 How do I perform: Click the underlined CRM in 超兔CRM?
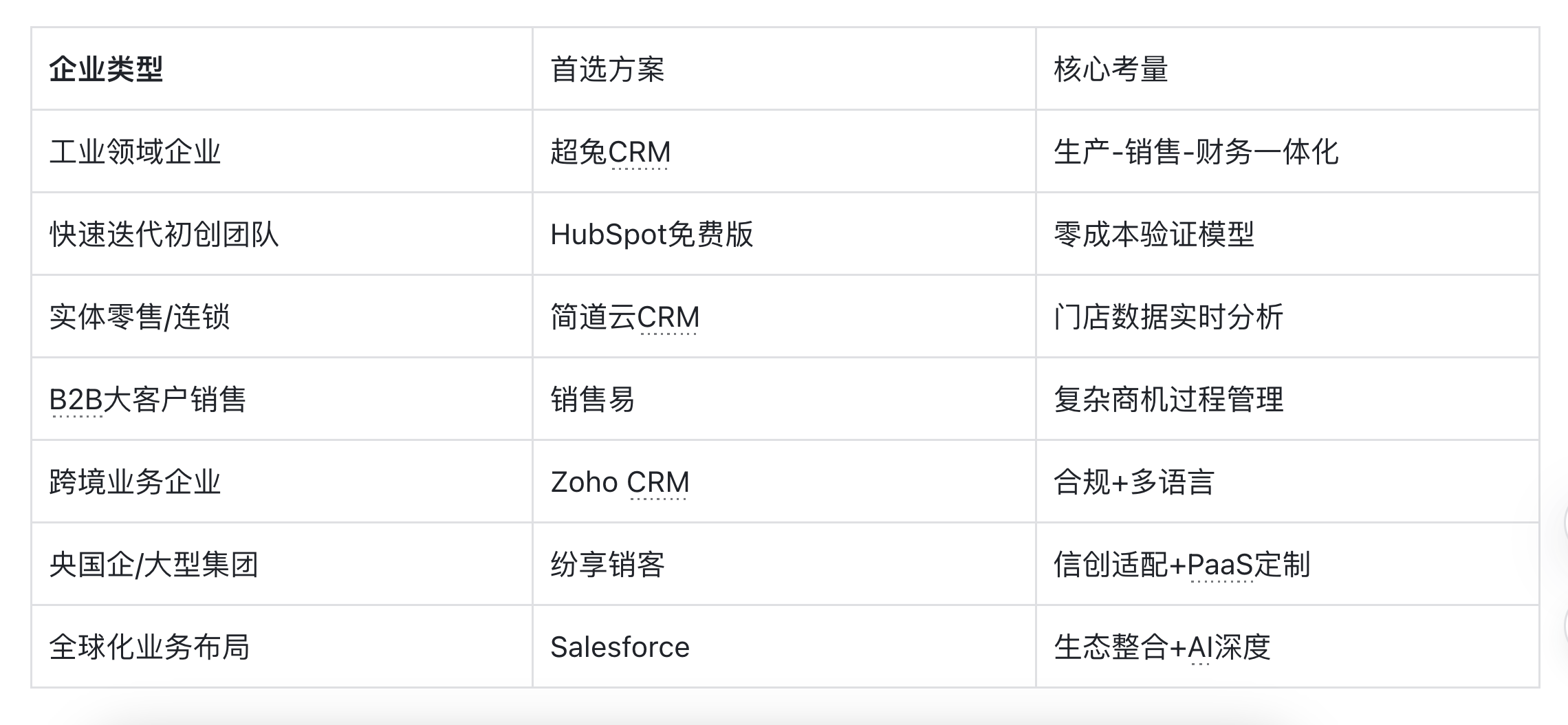pyautogui.click(x=640, y=153)
